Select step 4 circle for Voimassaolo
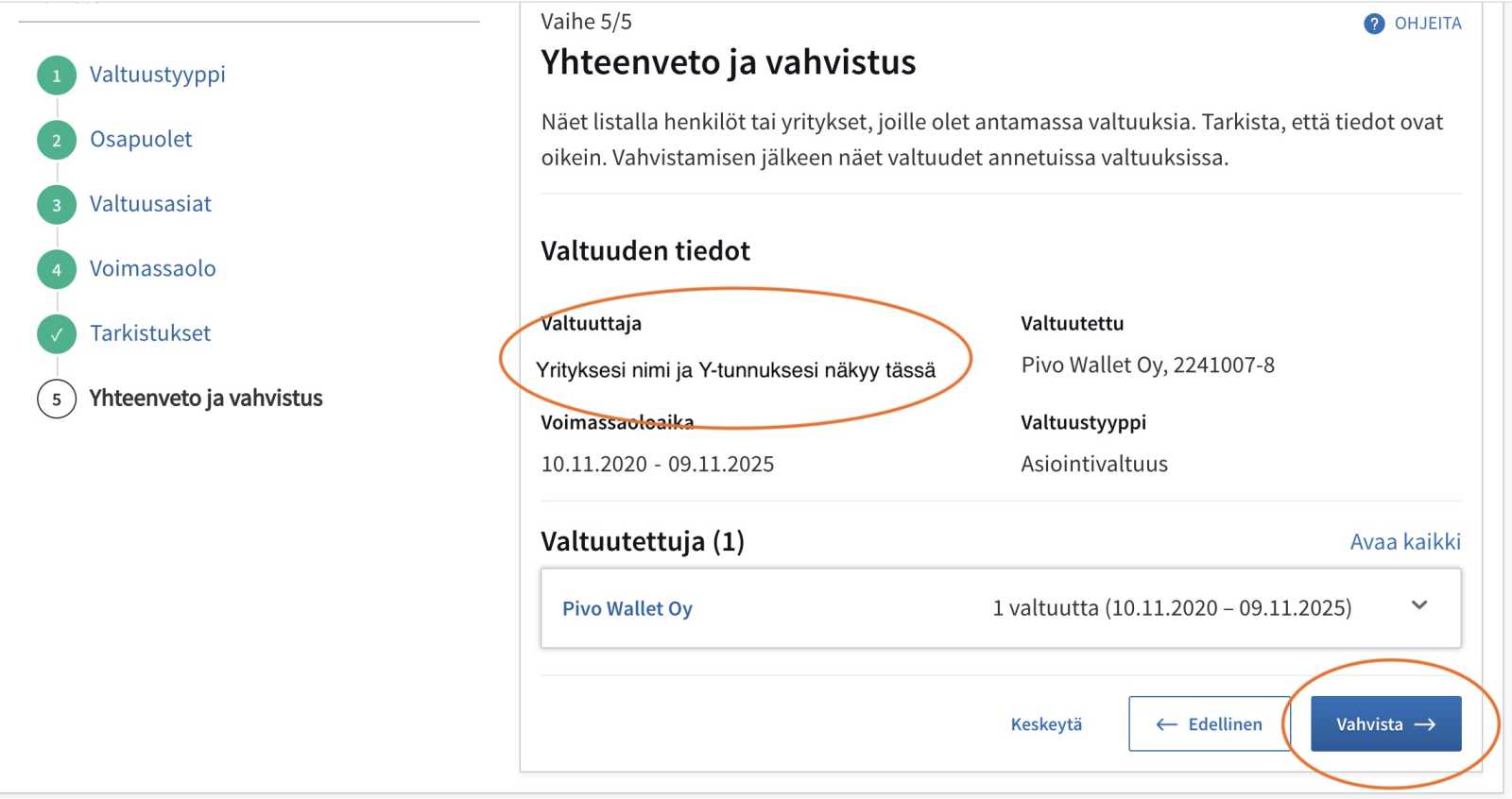 click(x=57, y=269)
